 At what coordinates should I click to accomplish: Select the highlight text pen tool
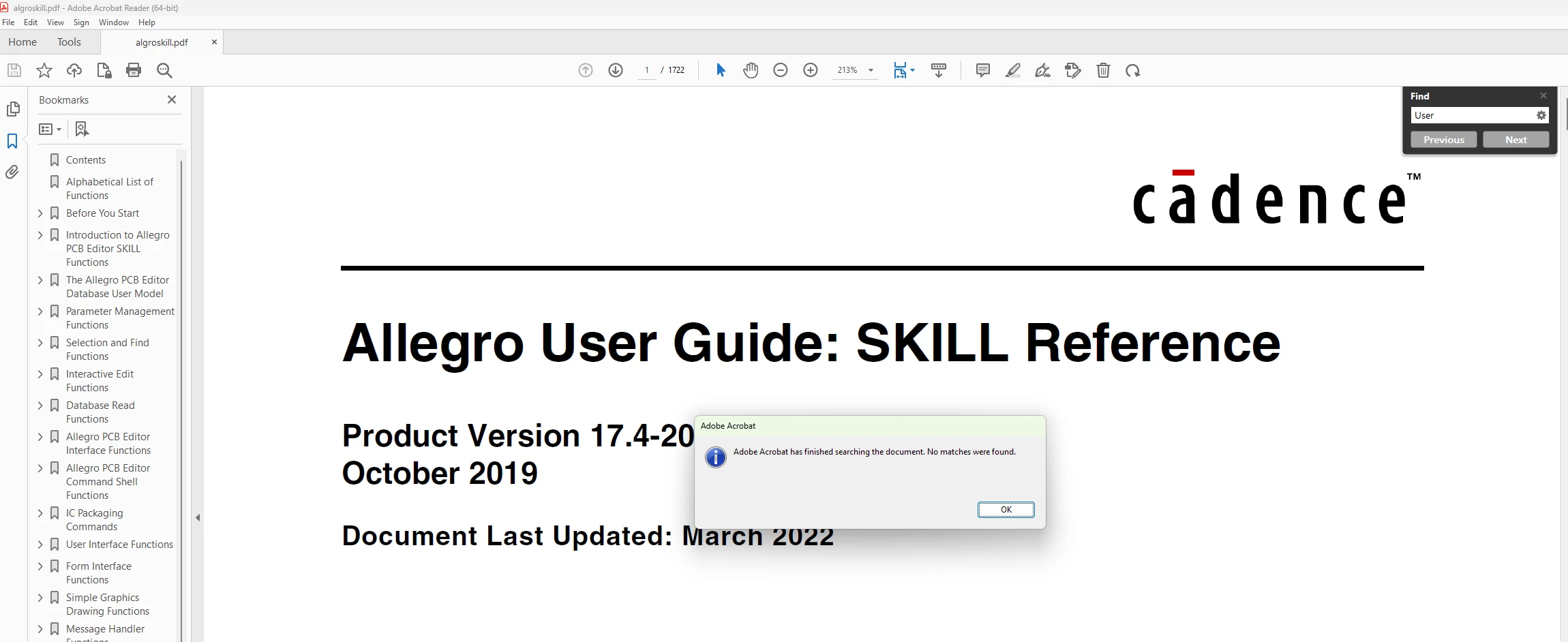tap(1013, 70)
